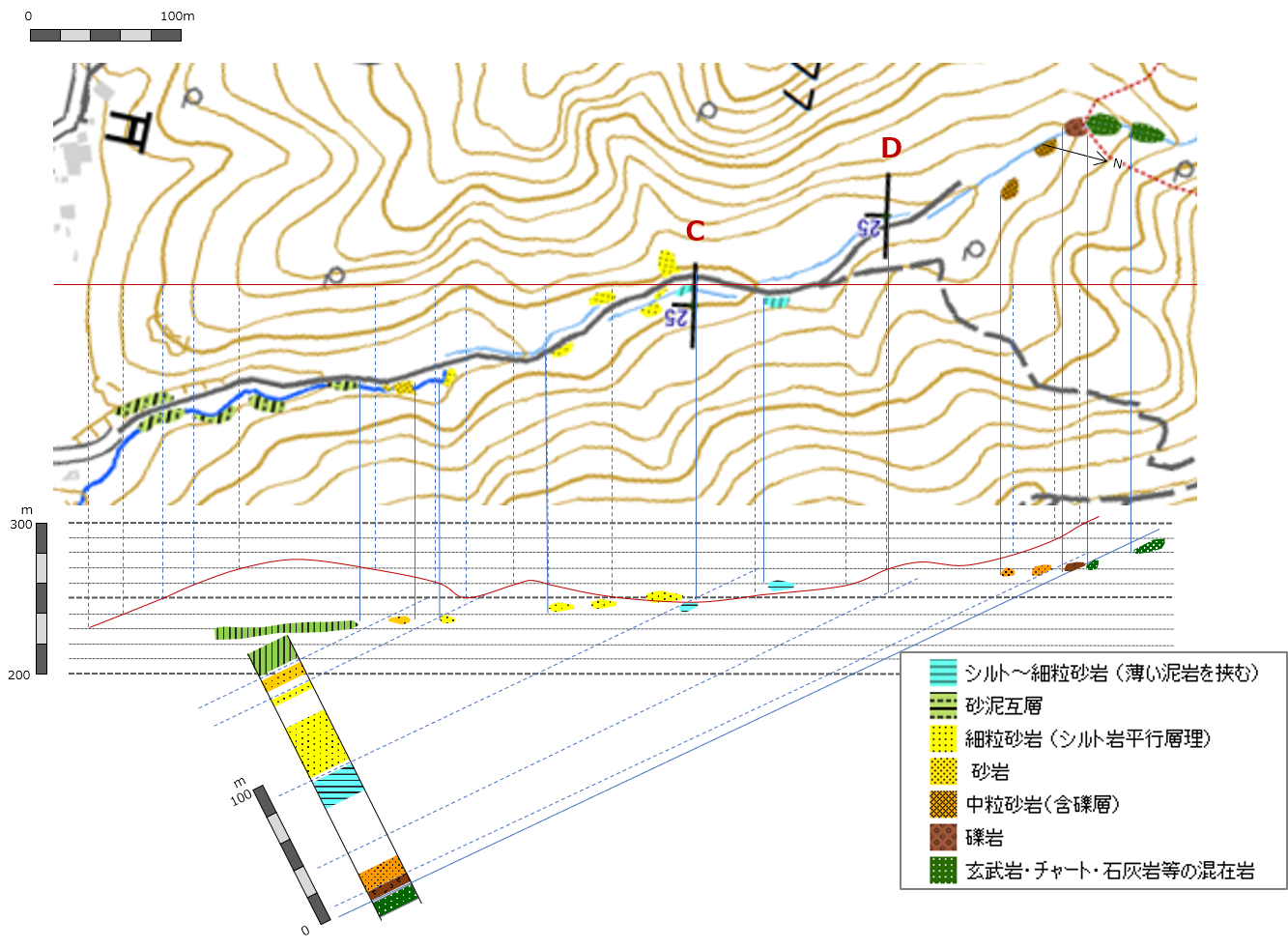This screenshot has height=948, width=1288.
Task: Click the vertical elevation scale bar
Action: [x=42, y=598]
